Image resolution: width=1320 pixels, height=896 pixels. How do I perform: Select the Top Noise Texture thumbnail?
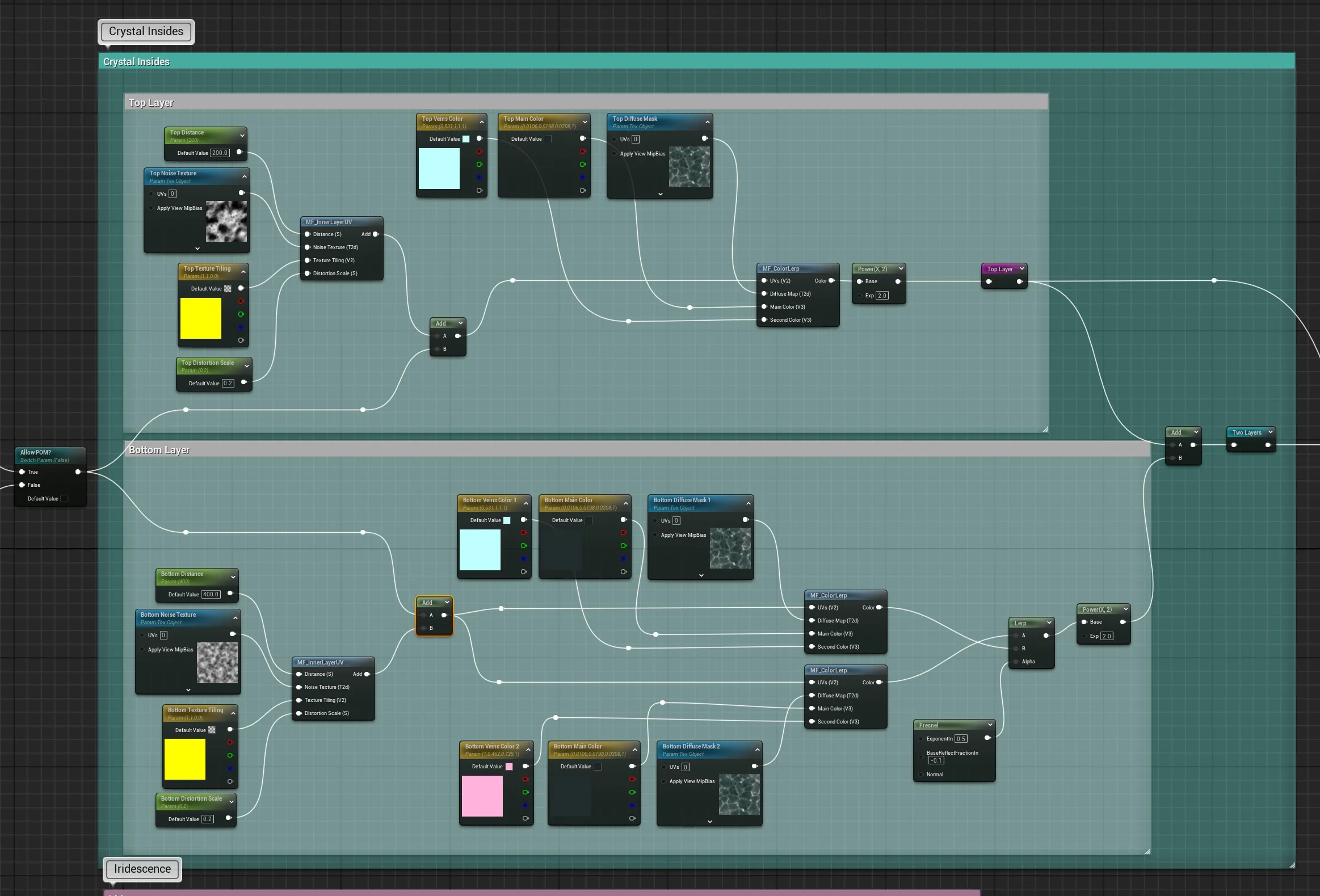226,221
